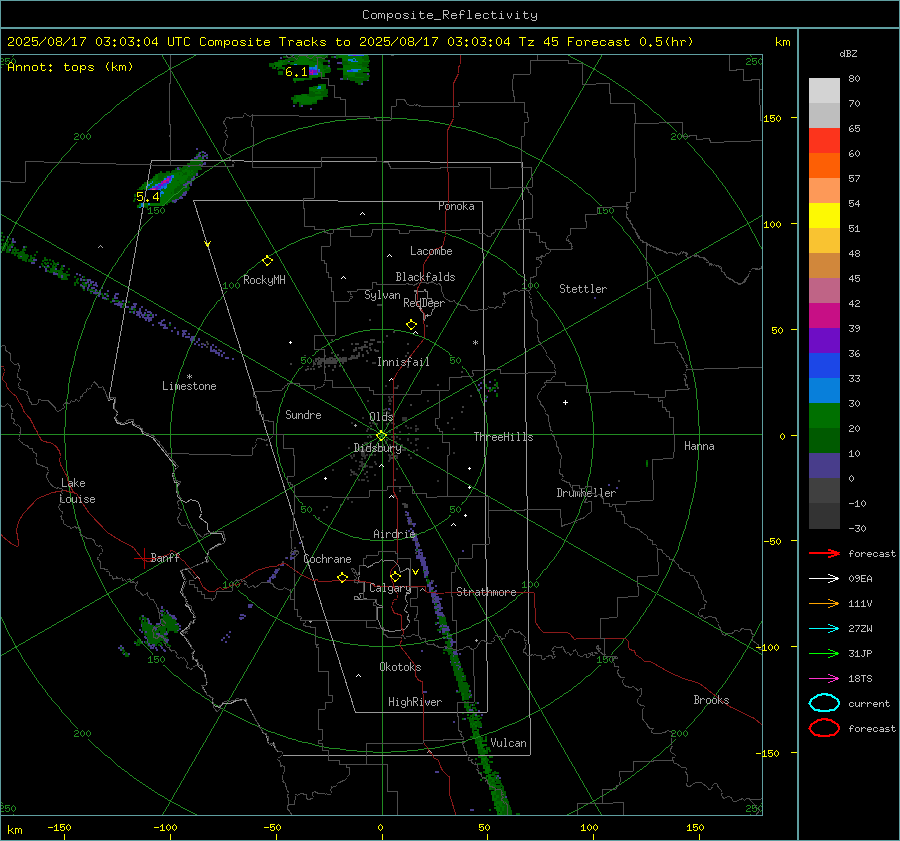
Task: Click the Cochrane city label
Action: [327, 559]
